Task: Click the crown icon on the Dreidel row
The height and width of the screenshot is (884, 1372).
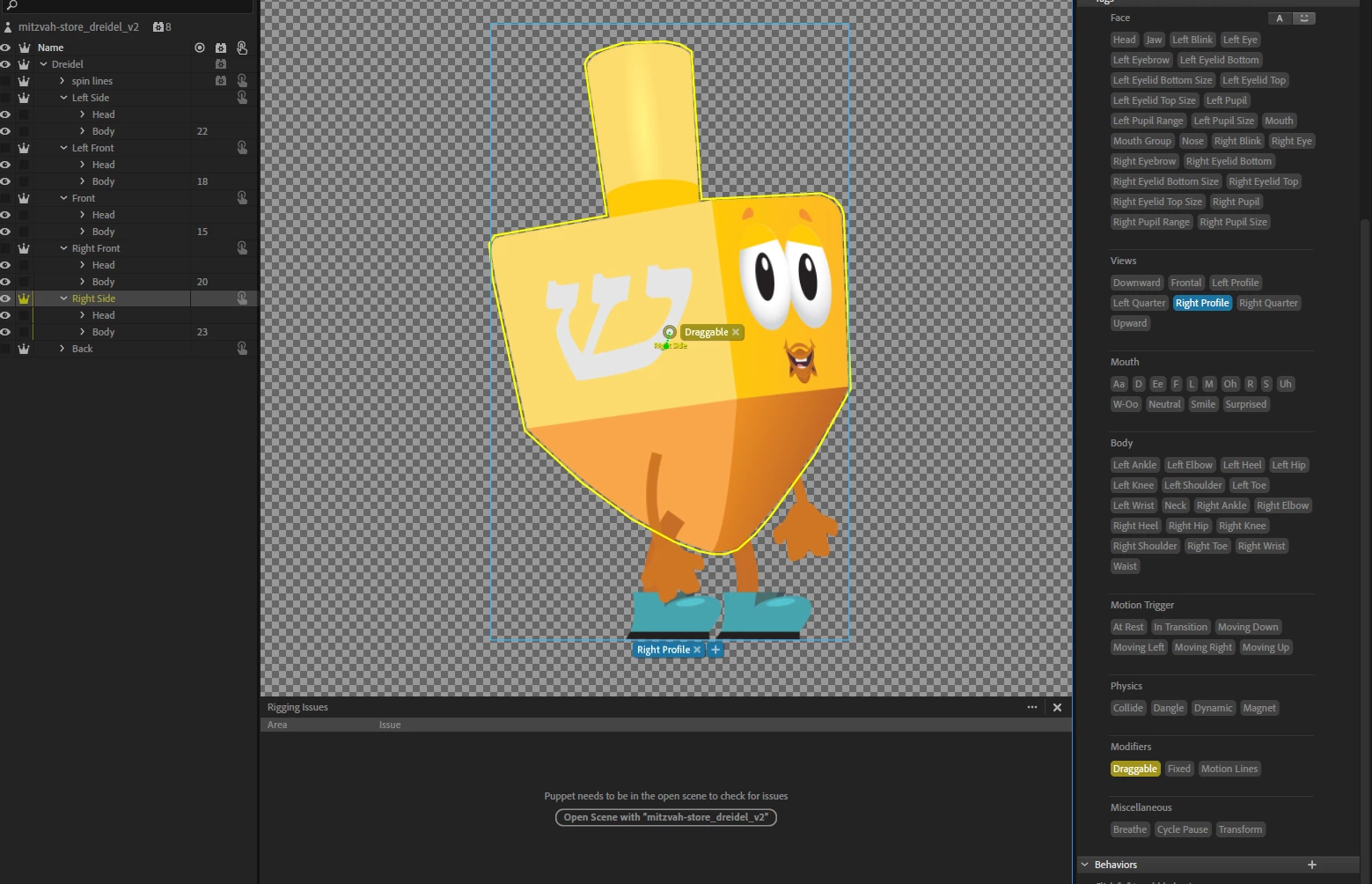Action: point(24,64)
